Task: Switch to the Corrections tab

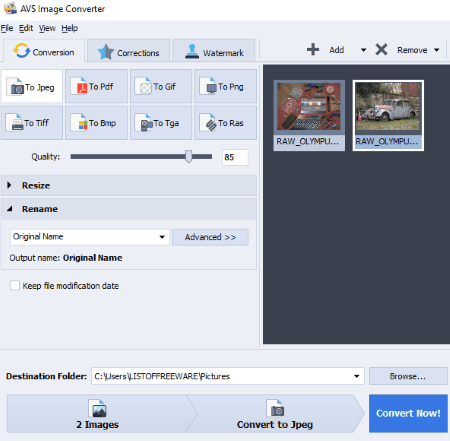Action: (129, 51)
